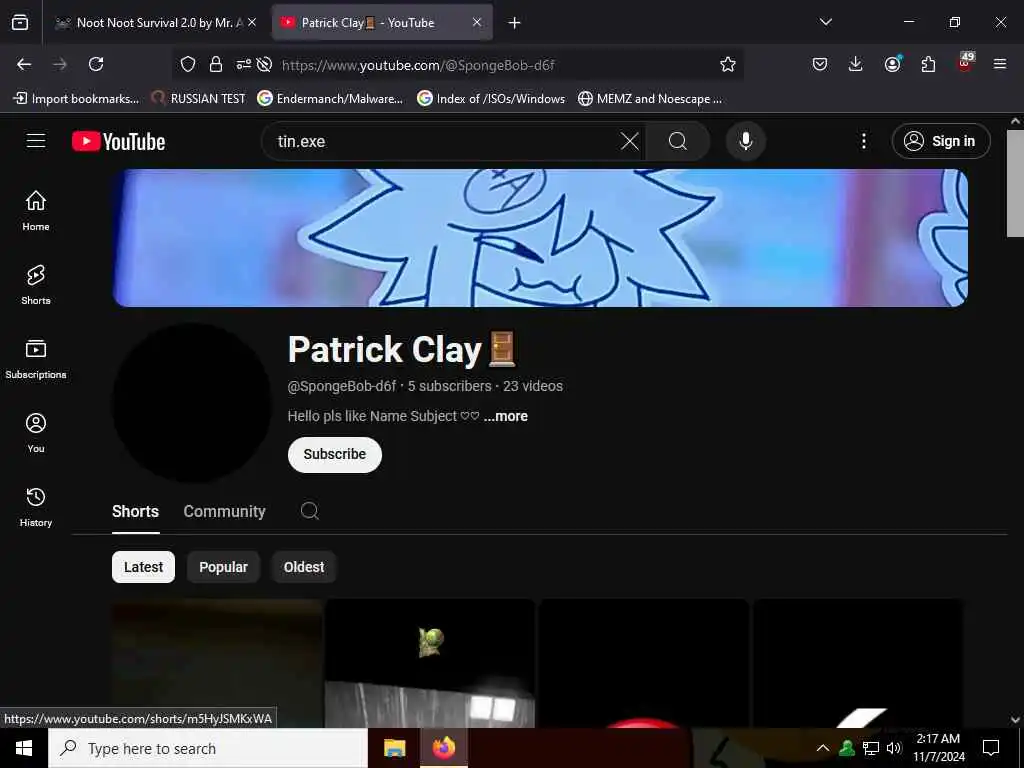Click the channel banner image

point(540,238)
